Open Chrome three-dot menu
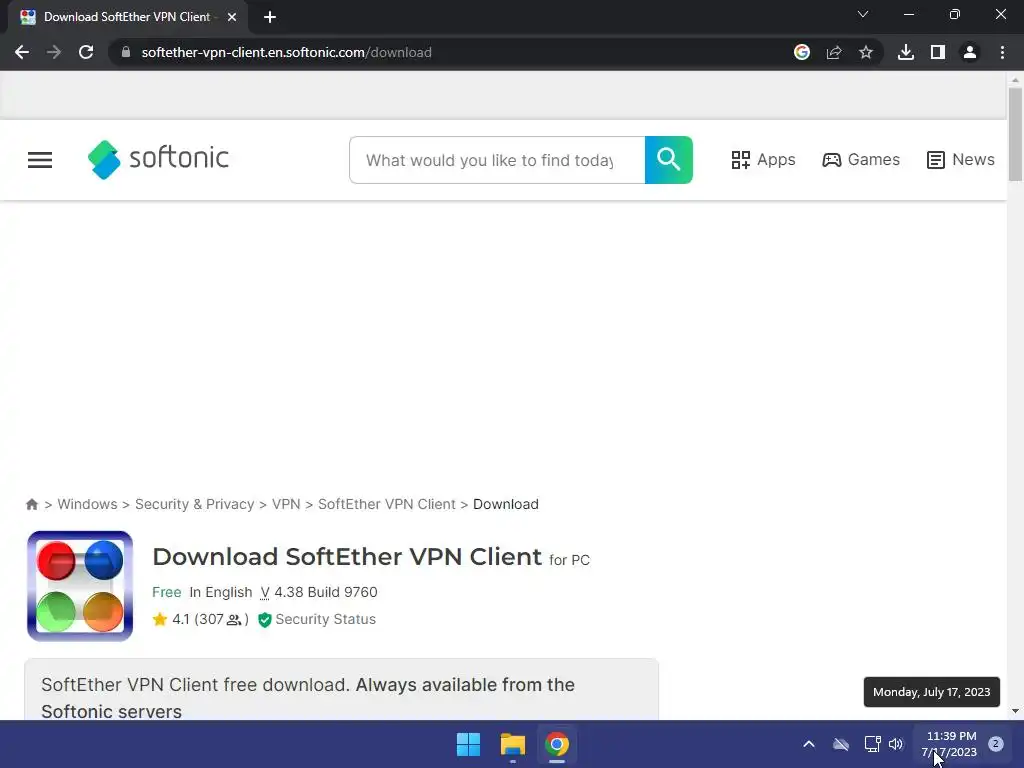The width and height of the screenshot is (1024, 768). [1002, 52]
